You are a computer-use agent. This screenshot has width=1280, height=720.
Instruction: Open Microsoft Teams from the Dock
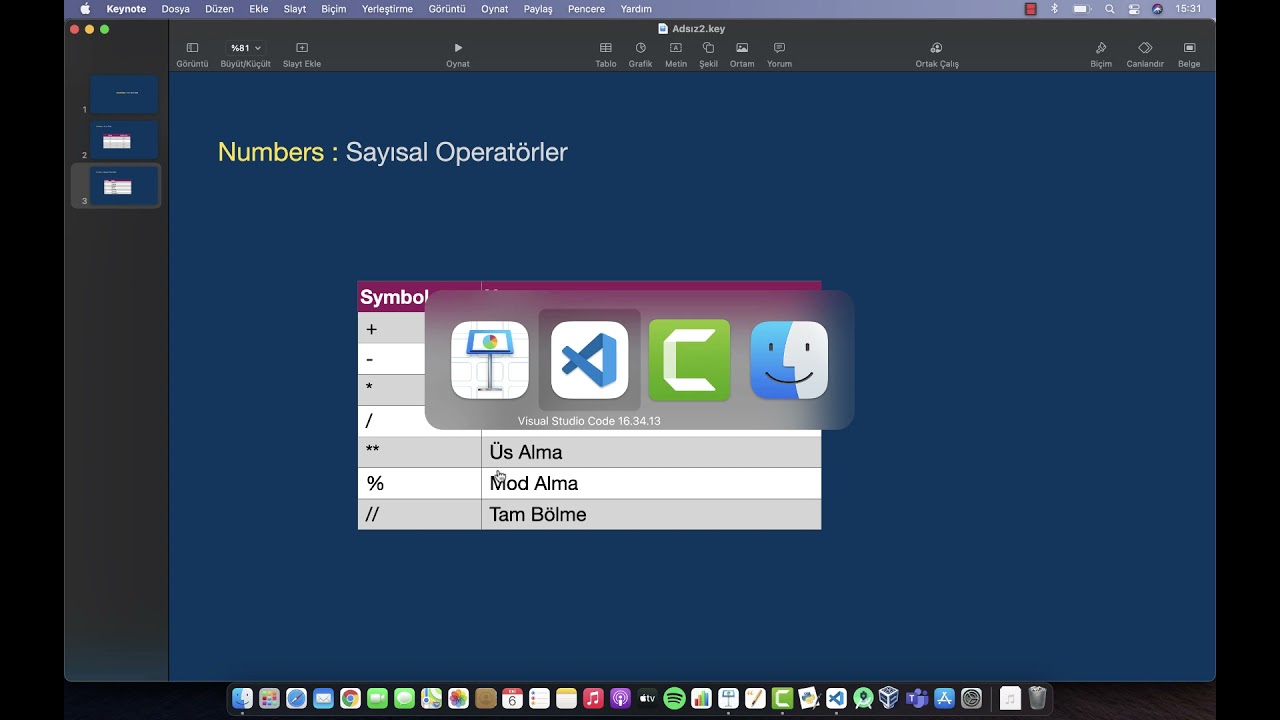click(917, 699)
